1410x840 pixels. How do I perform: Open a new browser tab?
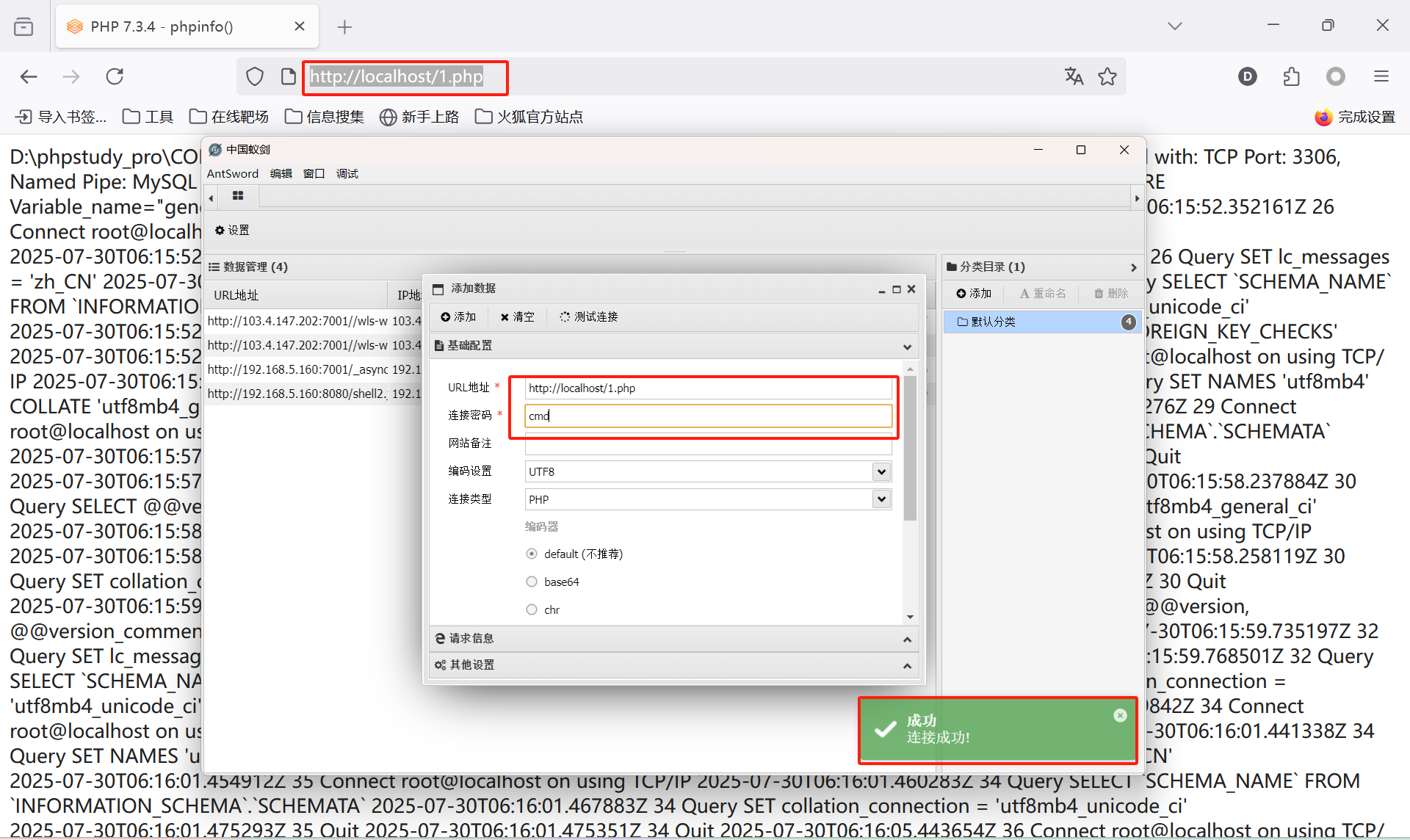(344, 27)
